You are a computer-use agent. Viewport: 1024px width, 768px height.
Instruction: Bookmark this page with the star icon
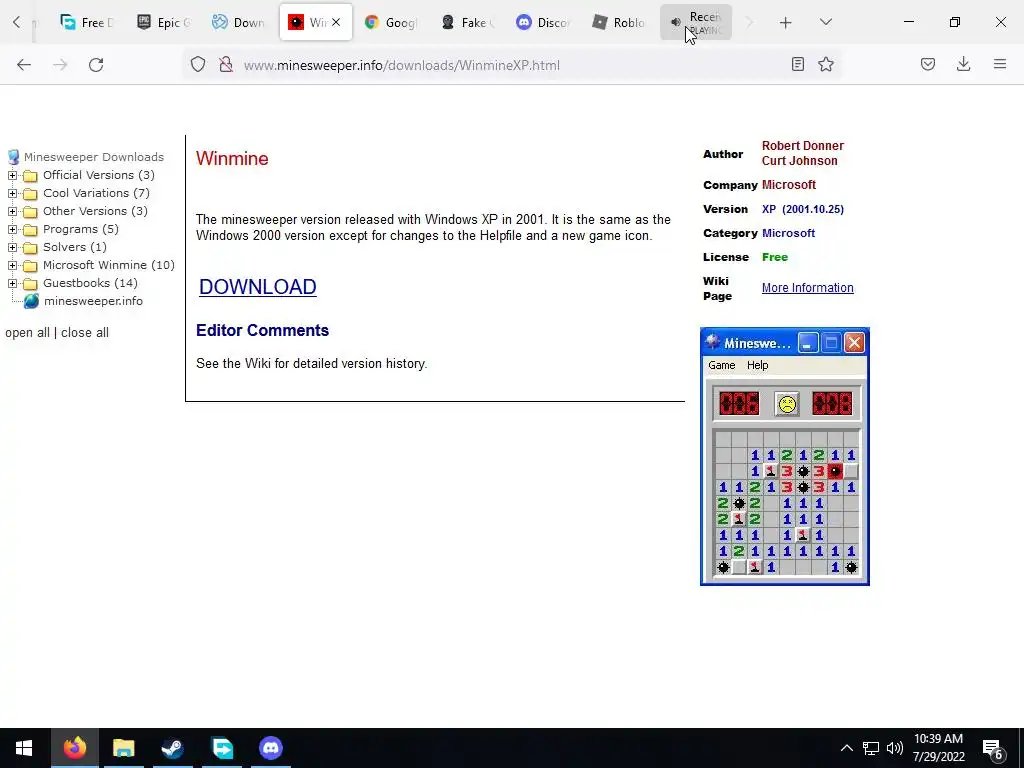(826, 64)
